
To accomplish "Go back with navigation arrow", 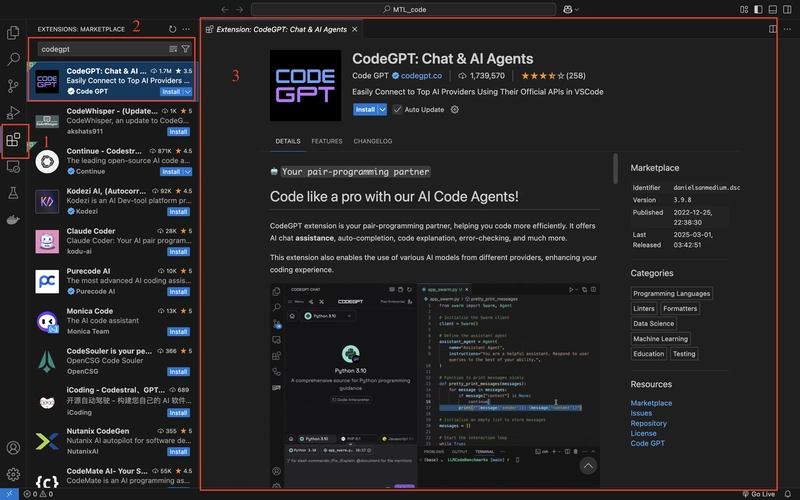I will (225, 9).
